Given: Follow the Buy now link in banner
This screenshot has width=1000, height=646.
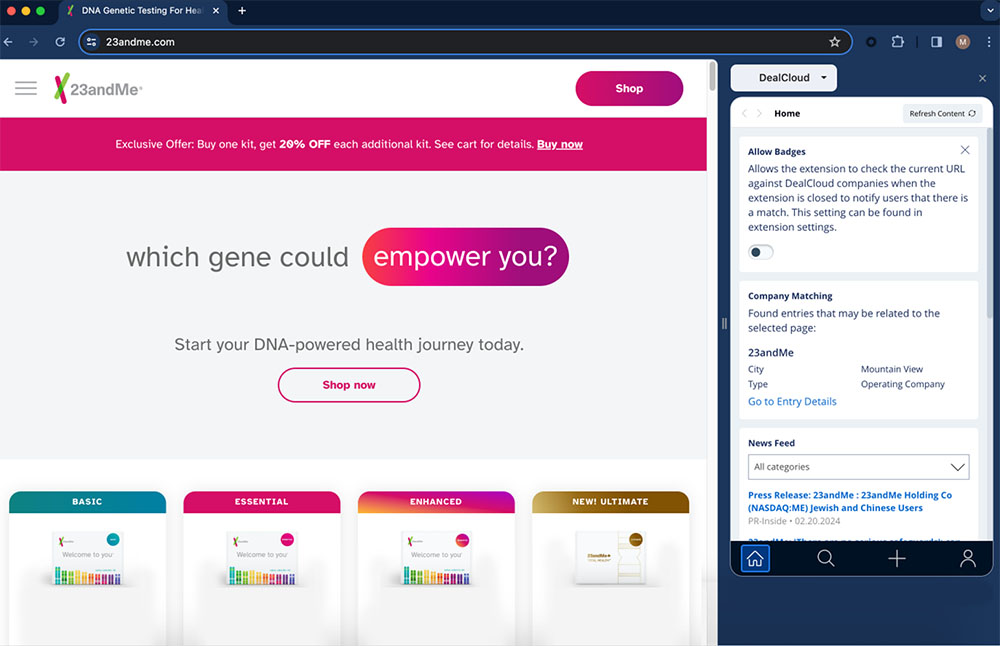Looking at the screenshot, I should click(x=559, y=145).
